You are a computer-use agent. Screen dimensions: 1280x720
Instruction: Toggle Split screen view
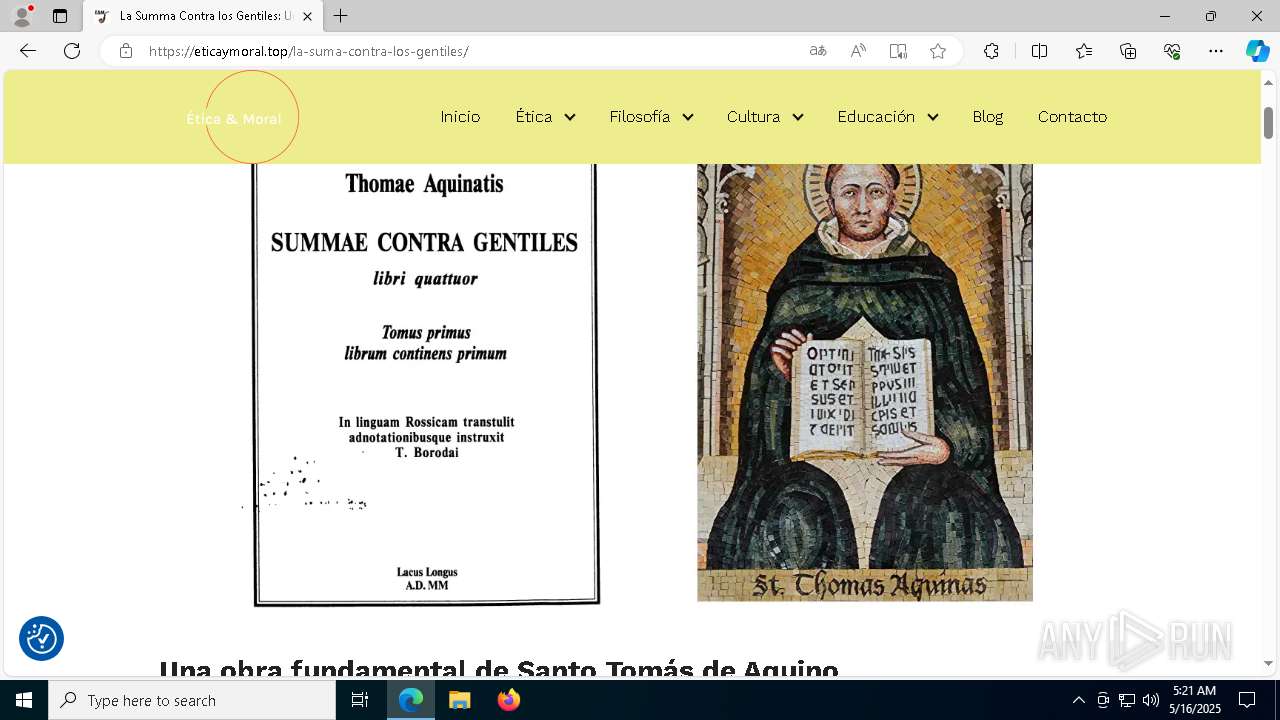[1039, 51]
